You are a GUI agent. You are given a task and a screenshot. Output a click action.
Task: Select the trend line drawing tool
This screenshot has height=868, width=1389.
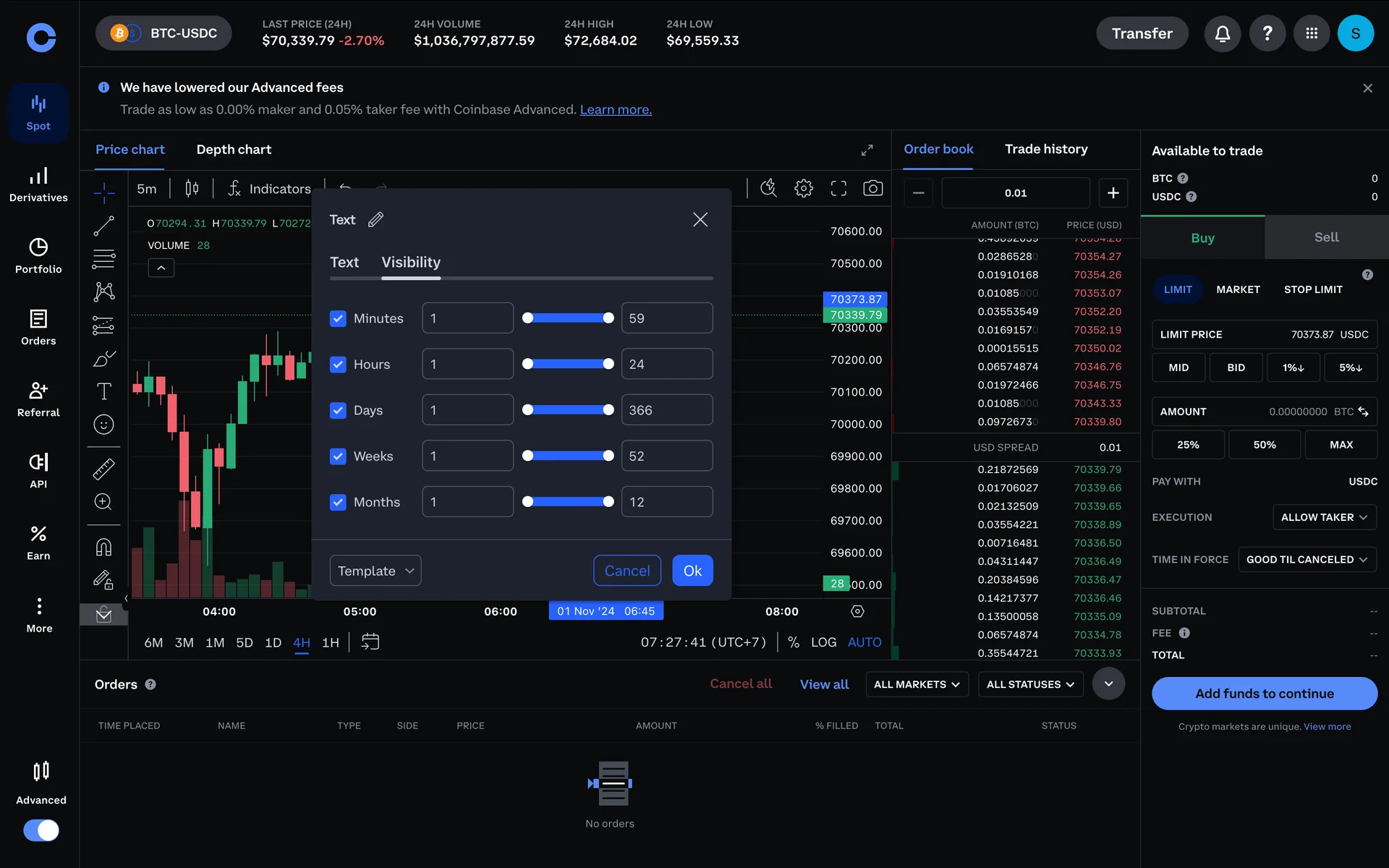click(103, 226)
